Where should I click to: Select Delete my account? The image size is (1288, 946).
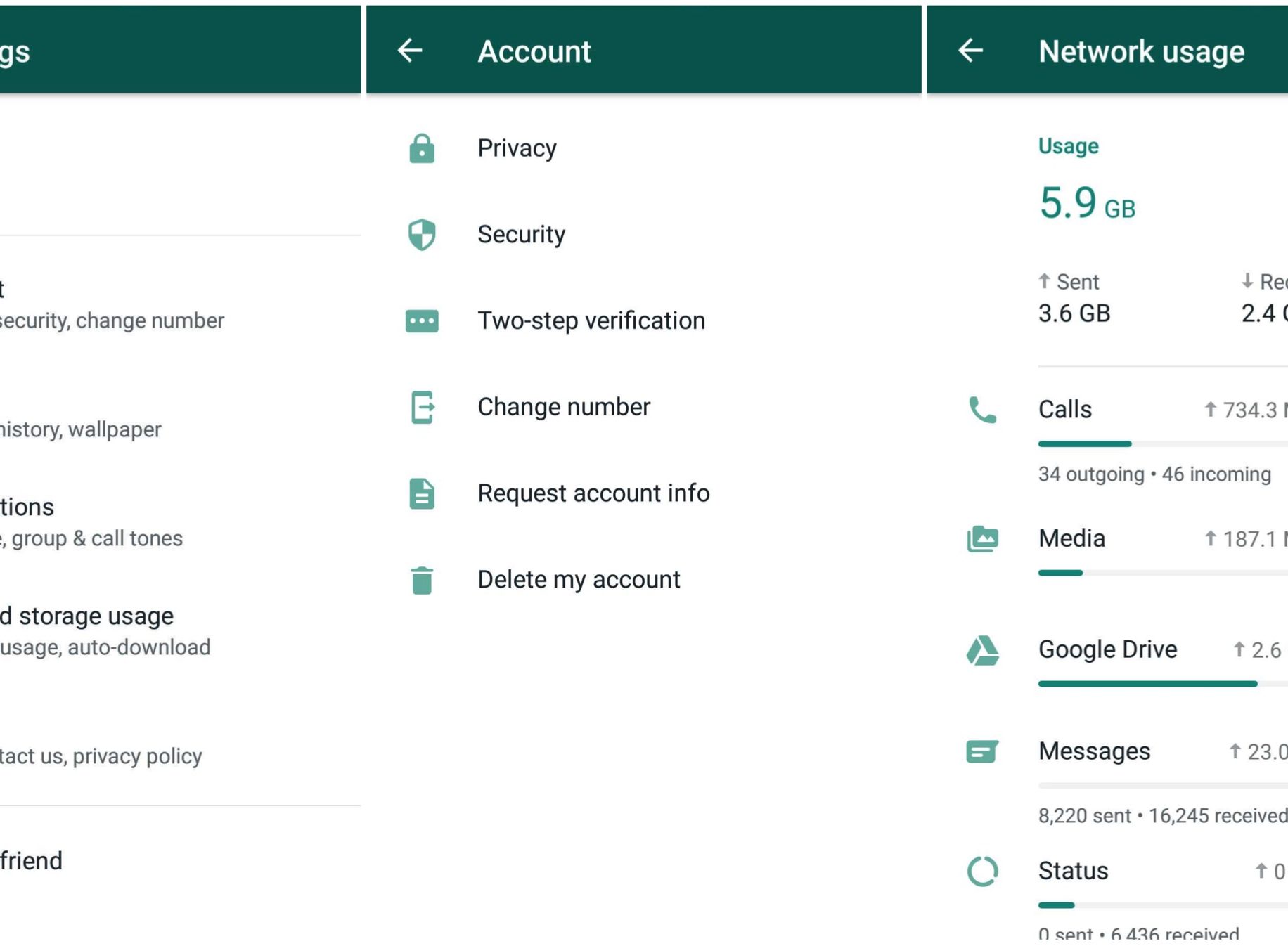click(x=579, y=580)
